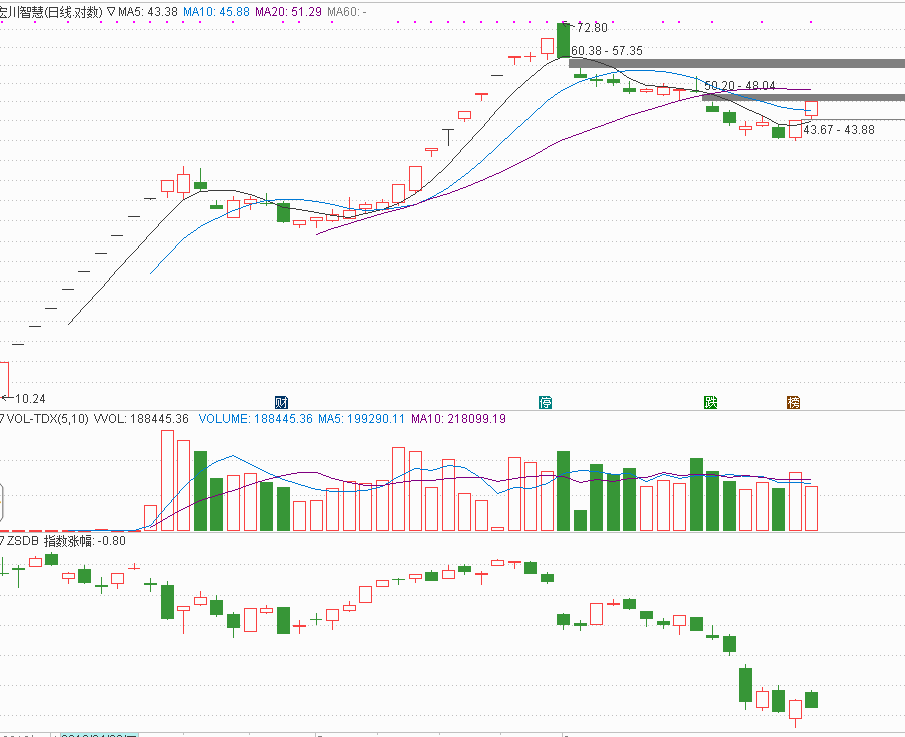Viewport: 905px width, 737px height.
Task: Click the 跌 marker icon below the chart
Action: point(710,402)
